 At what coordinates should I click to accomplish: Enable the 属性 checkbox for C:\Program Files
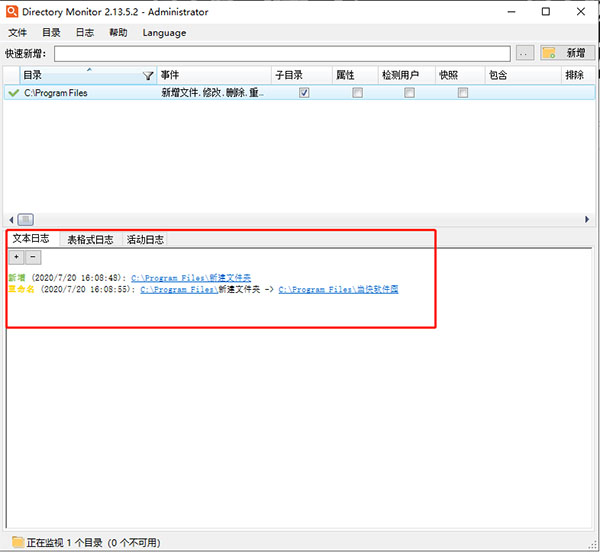click(x=357, y=93)
